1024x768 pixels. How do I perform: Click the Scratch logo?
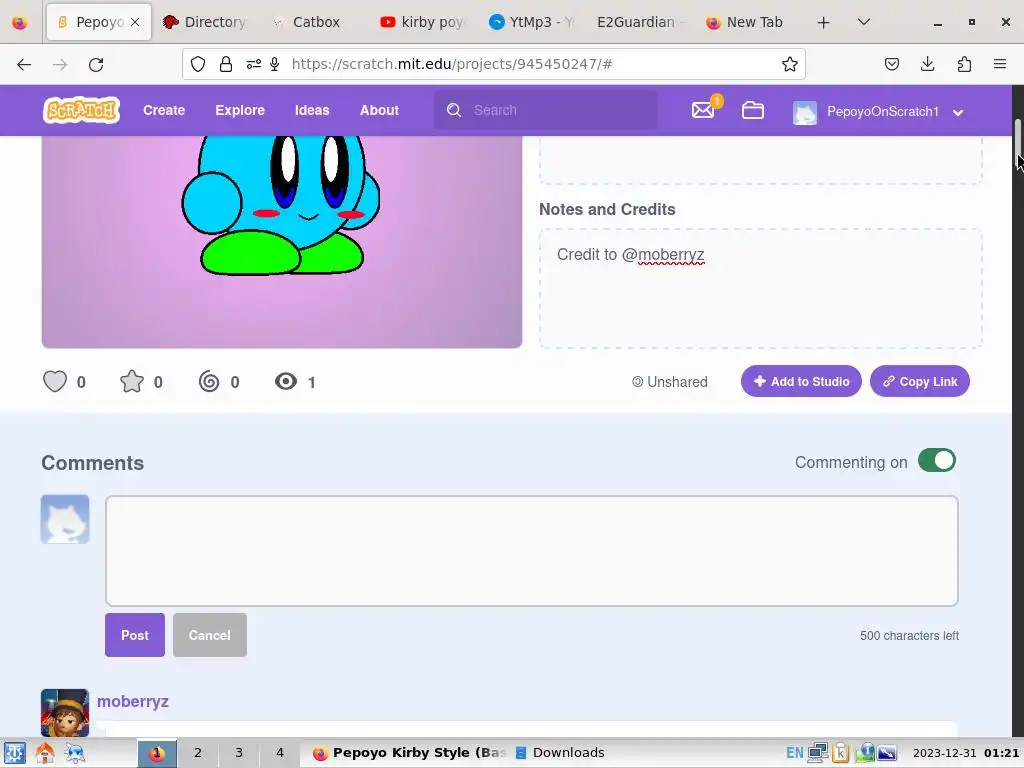(x=81, y=110)
